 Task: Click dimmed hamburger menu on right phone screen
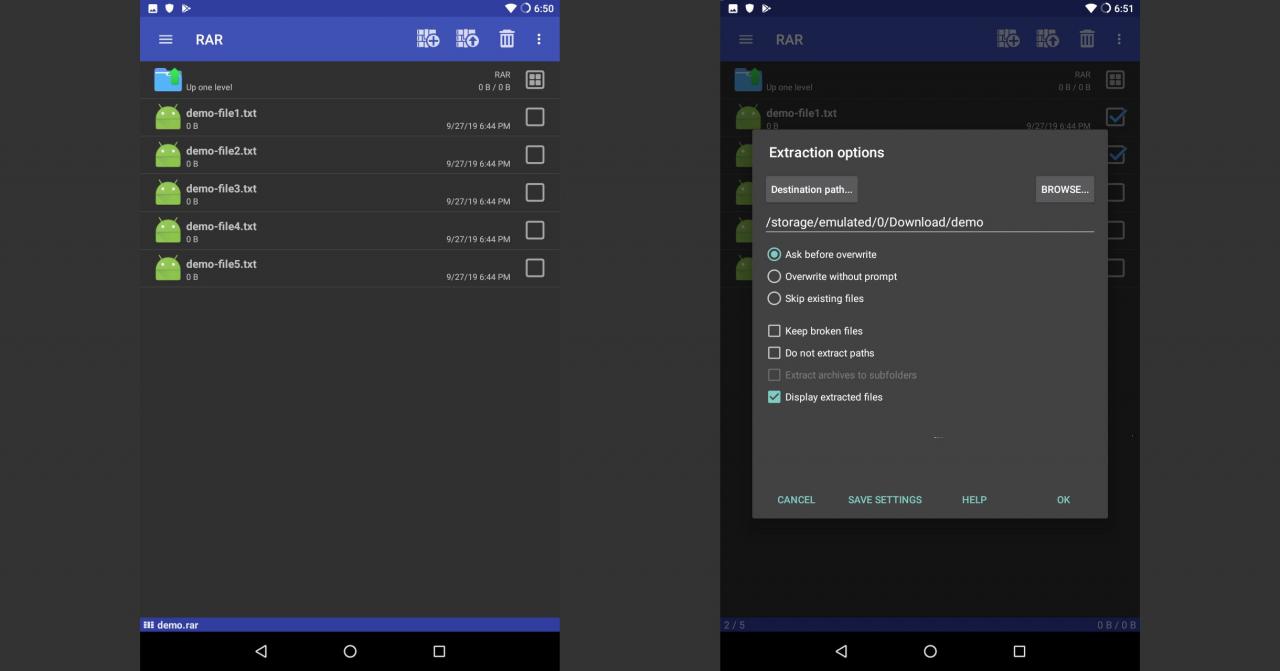[746, 39]
